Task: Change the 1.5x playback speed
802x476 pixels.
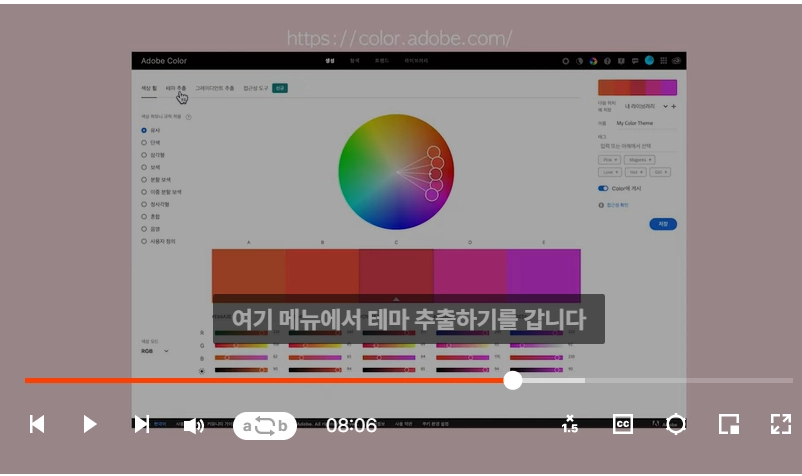Action: click(x=570, y=424)
